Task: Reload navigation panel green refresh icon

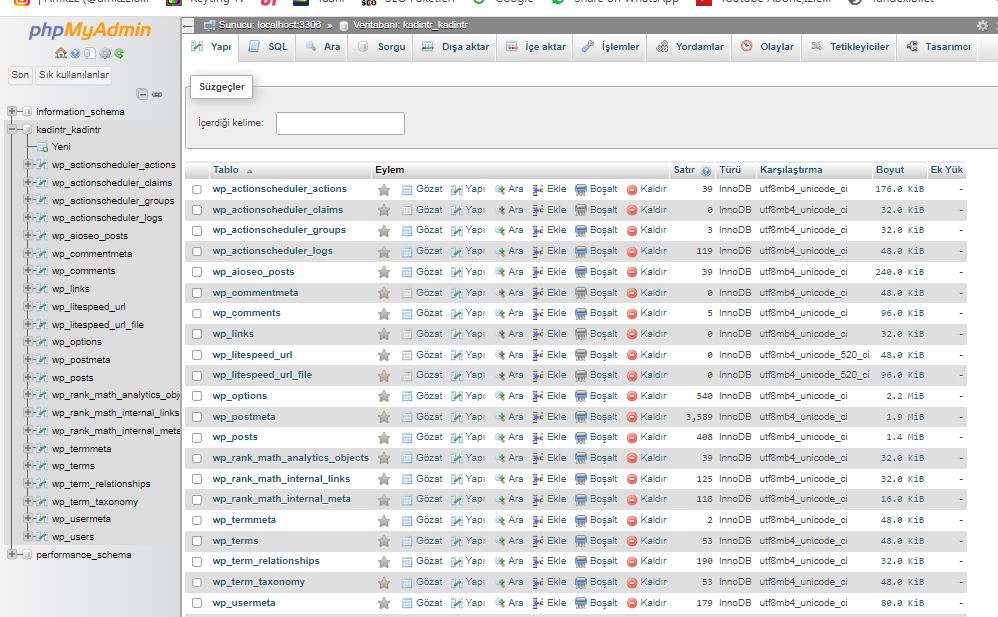Action: 119,53
